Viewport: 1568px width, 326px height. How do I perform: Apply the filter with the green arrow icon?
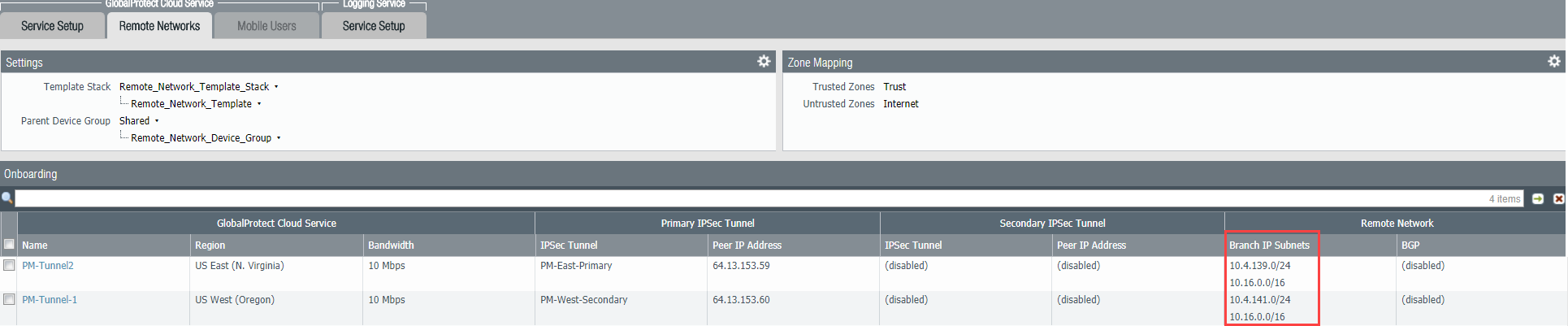pyautogui.click(x=1538, y=198)
